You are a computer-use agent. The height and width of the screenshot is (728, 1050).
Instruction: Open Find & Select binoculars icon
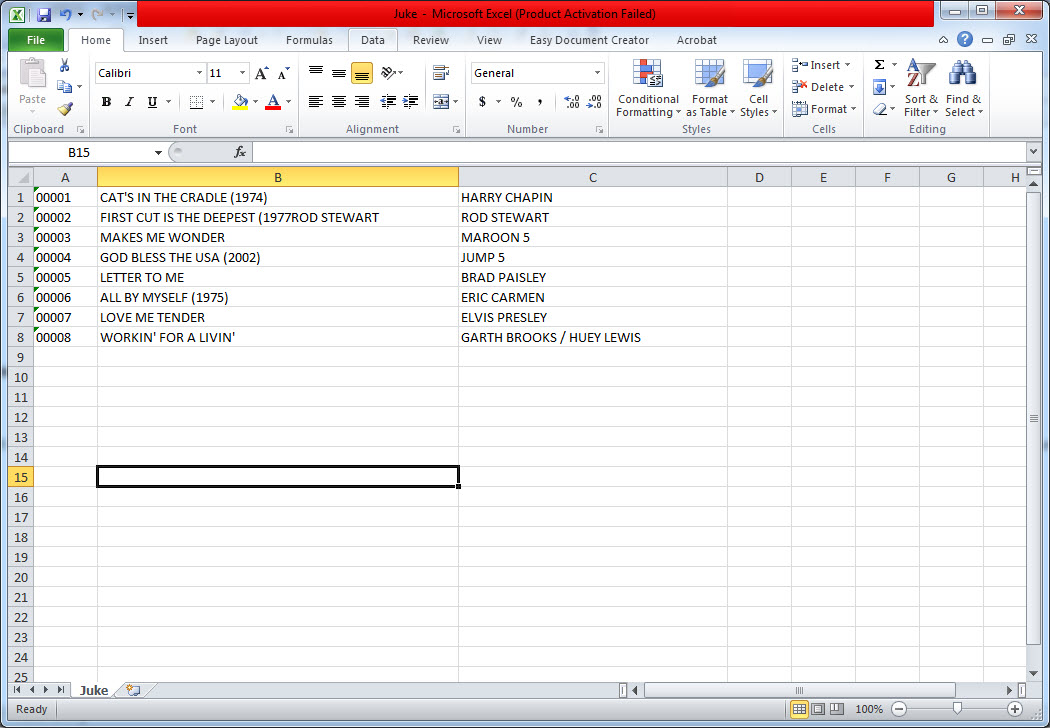pos(963,89)
